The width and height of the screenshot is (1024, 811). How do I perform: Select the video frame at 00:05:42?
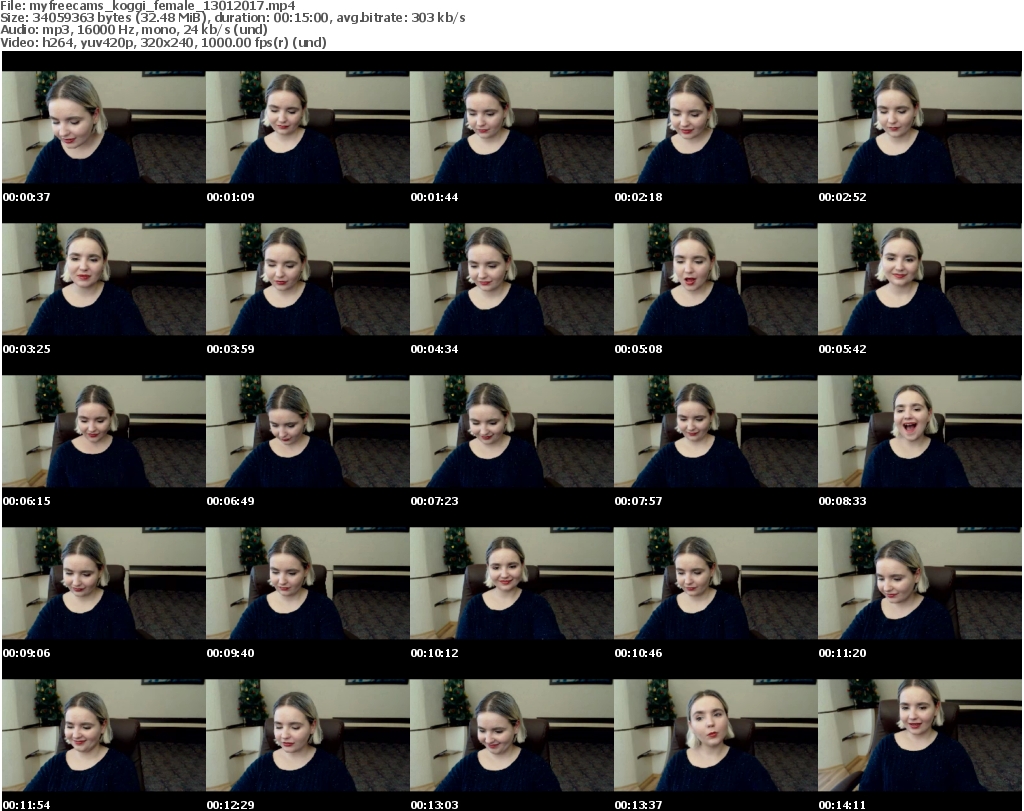[x=920, y=279]
